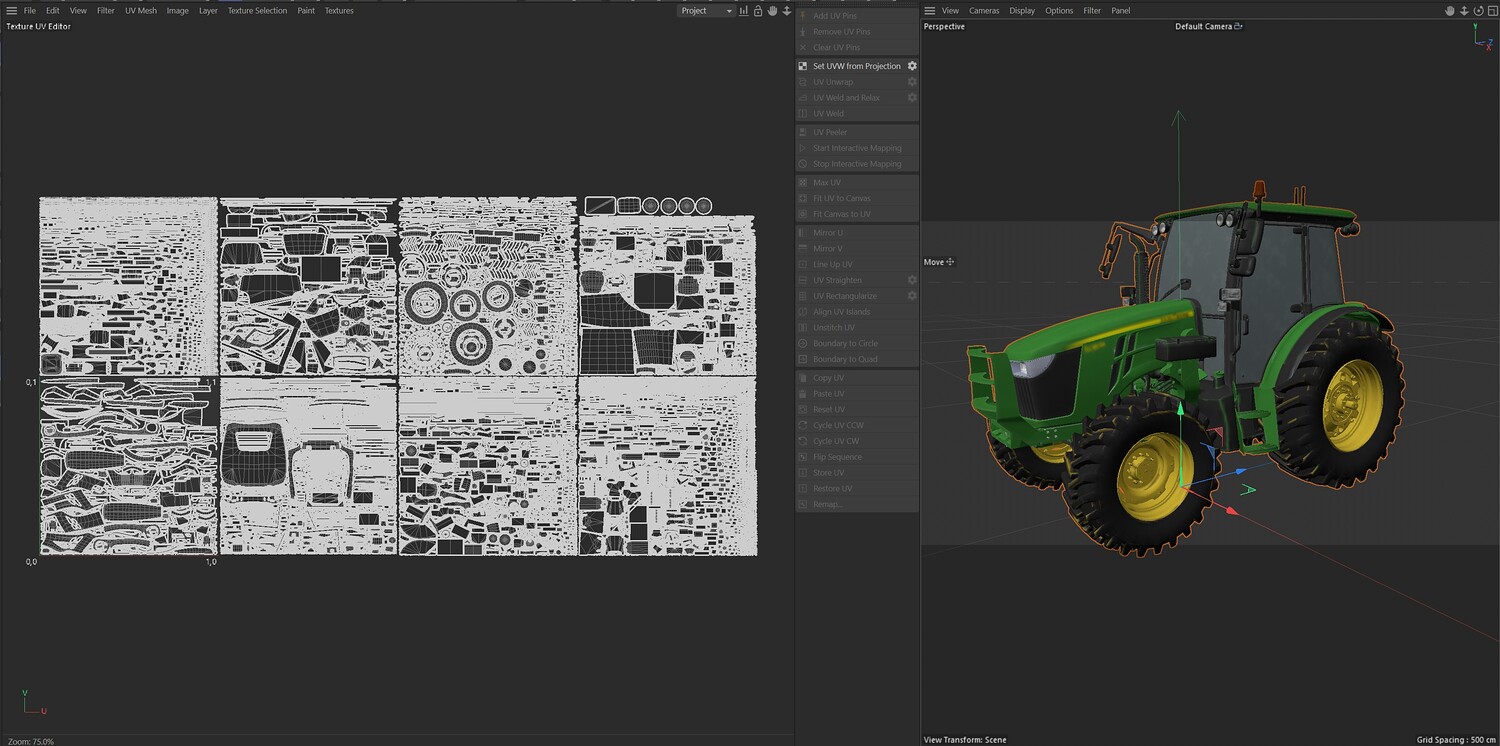Open settings gear for UV Straighten
This screenshot has width=1500, height=746.
(912, 280)
